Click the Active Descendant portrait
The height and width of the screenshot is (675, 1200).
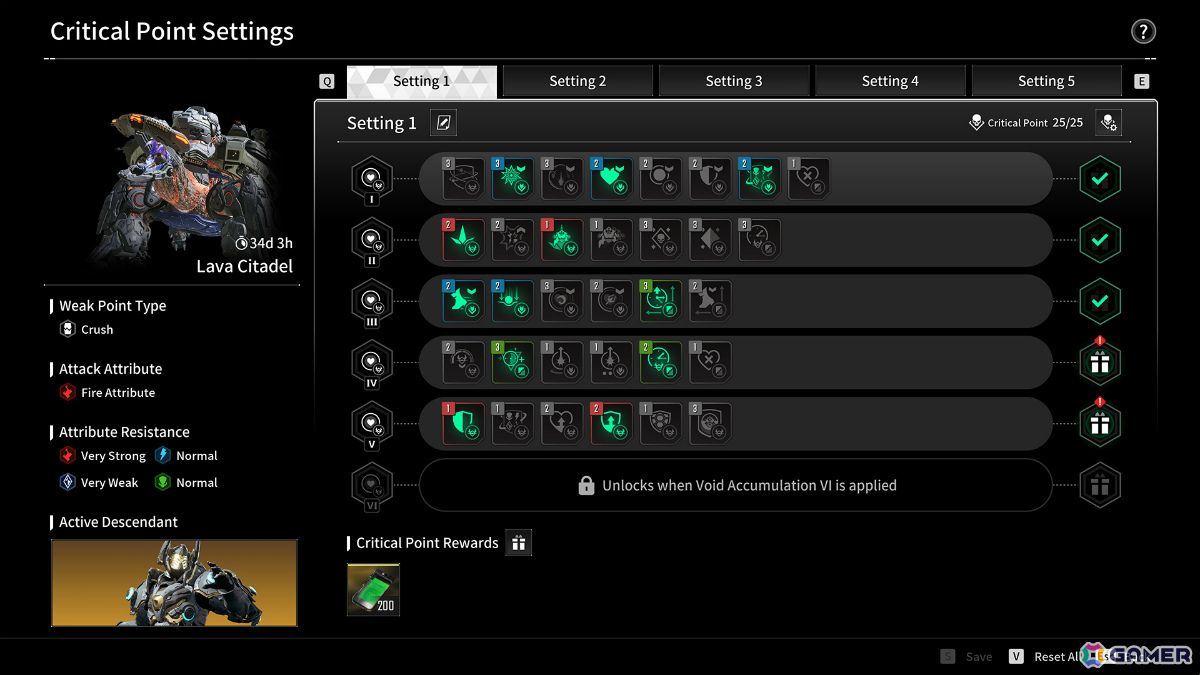pos(174,583)
